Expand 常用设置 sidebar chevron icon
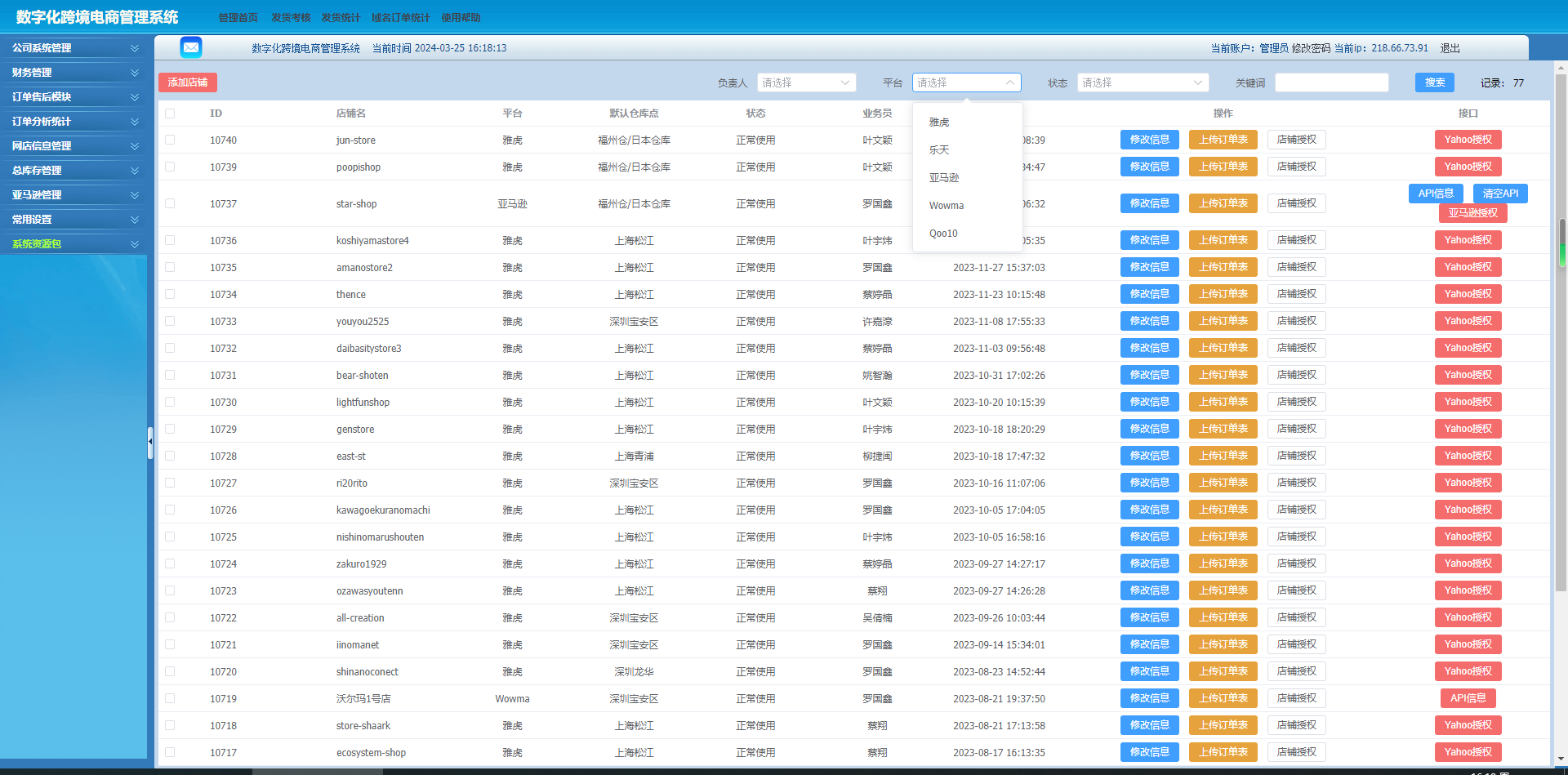Image resolution: width=1568 pixels, height=775 pixels. (x=135, y=220)
